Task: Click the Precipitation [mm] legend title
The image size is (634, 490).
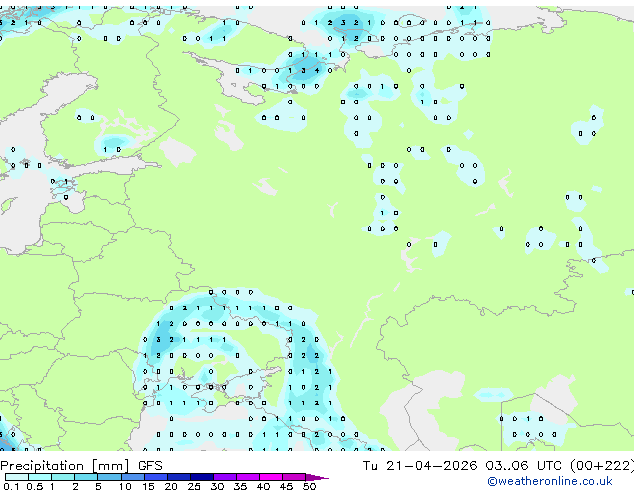Action: (x=65, y=466)
